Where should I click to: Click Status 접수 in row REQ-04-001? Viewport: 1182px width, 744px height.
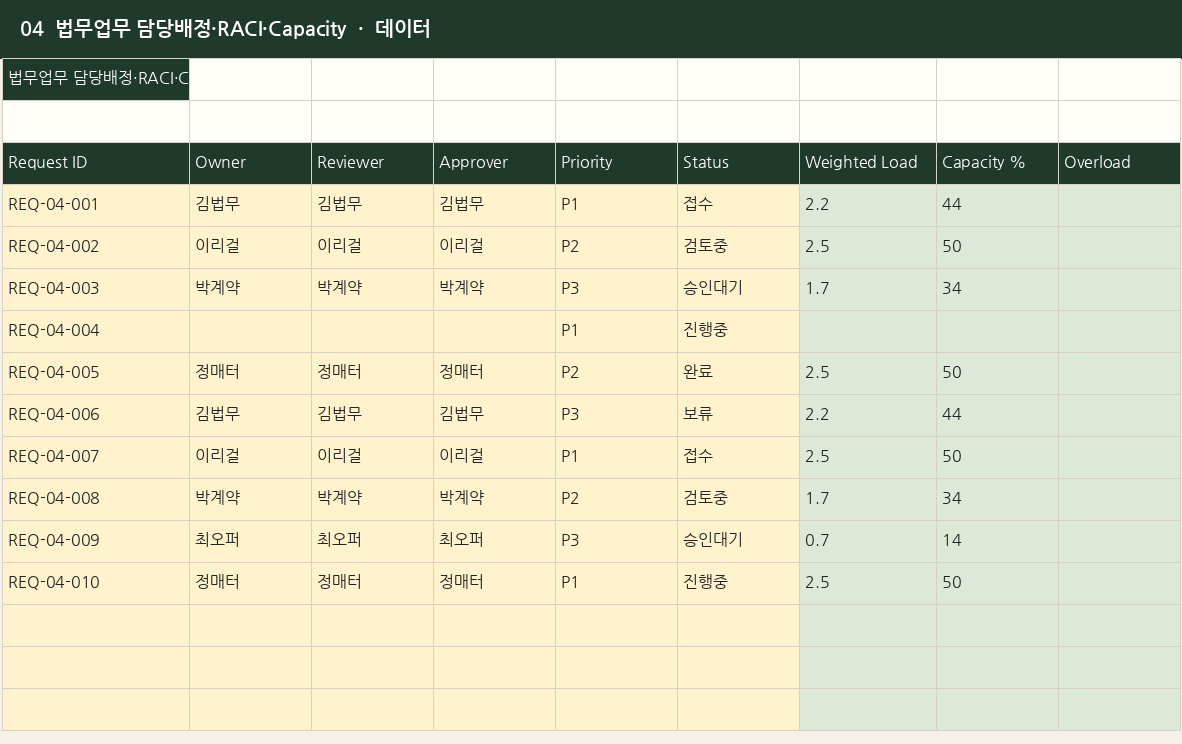click(x=739, y=205)
